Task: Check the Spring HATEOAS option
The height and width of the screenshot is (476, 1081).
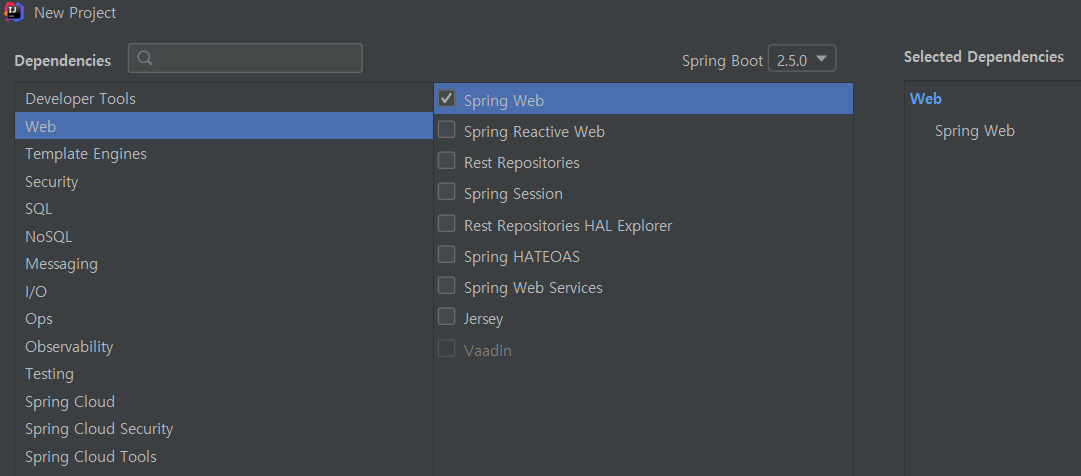Action: (447, 255)
